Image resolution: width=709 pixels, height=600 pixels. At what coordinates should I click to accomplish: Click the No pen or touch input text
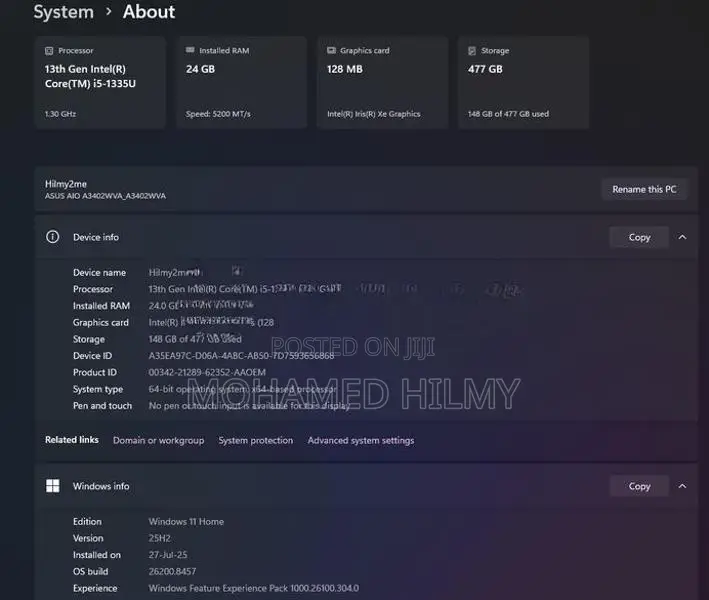coord(249,406)
